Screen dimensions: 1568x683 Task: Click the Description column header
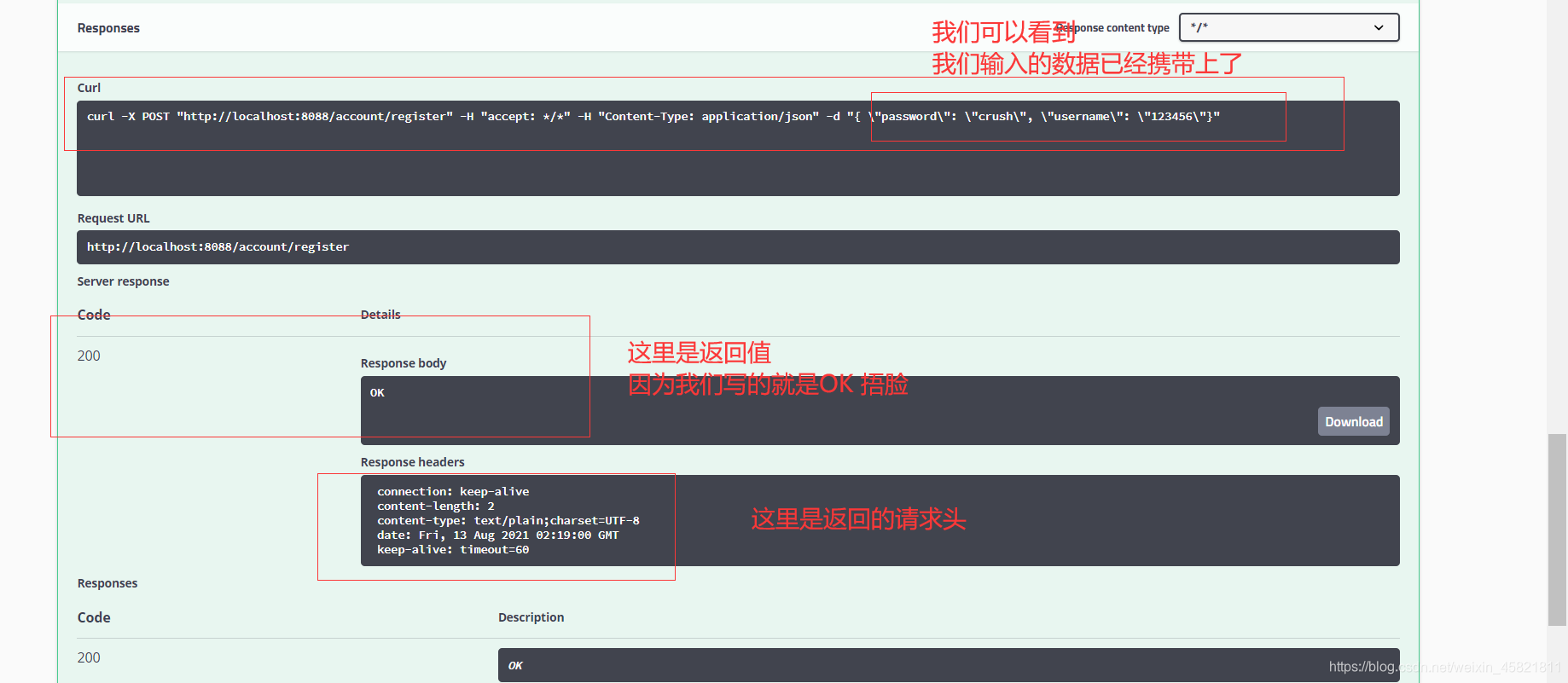point(531,617)
